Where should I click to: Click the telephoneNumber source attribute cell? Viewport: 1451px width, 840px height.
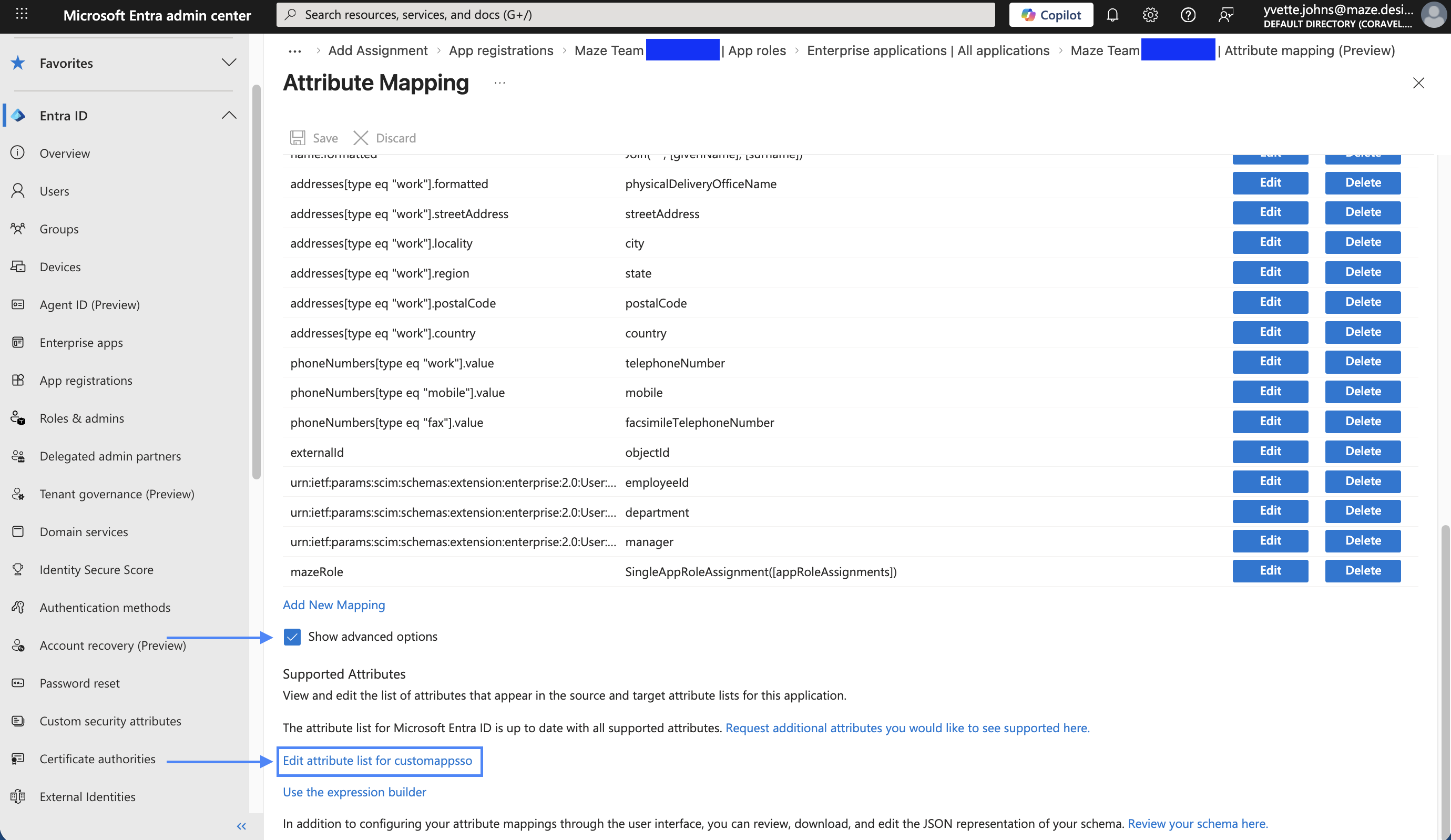pyautogui.click(x=675, y=363)
